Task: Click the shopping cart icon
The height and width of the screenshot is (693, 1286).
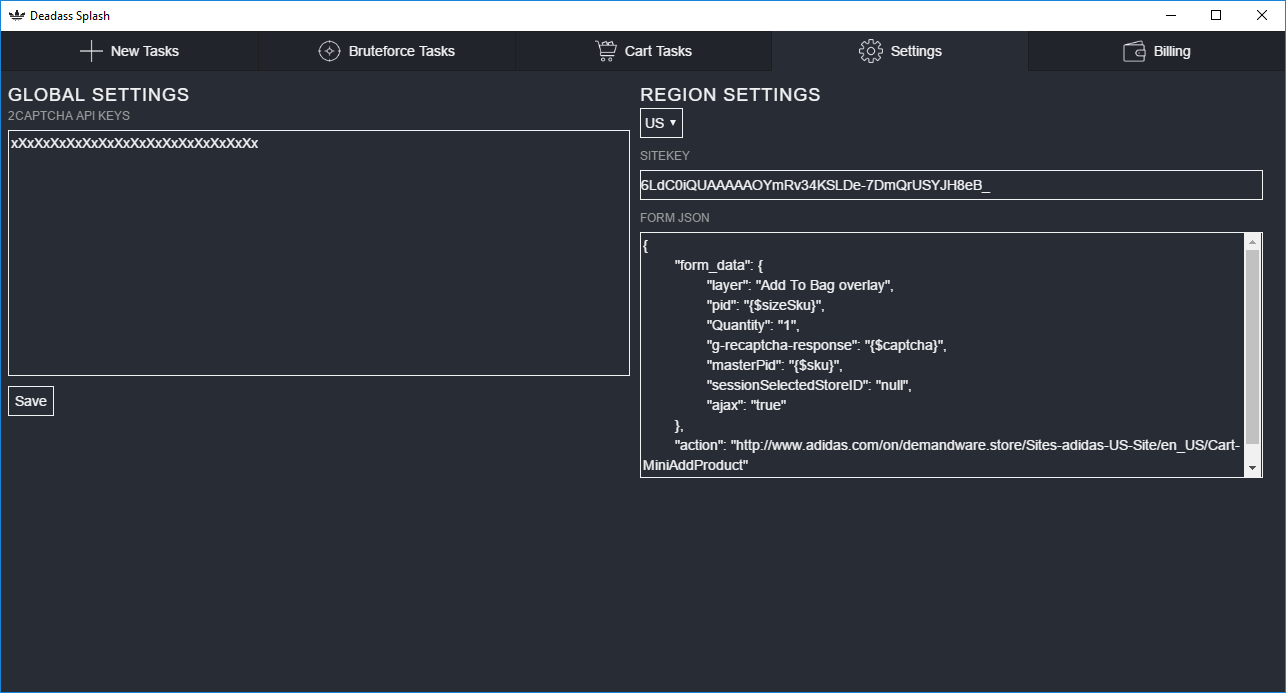Action: click(605, 51)
